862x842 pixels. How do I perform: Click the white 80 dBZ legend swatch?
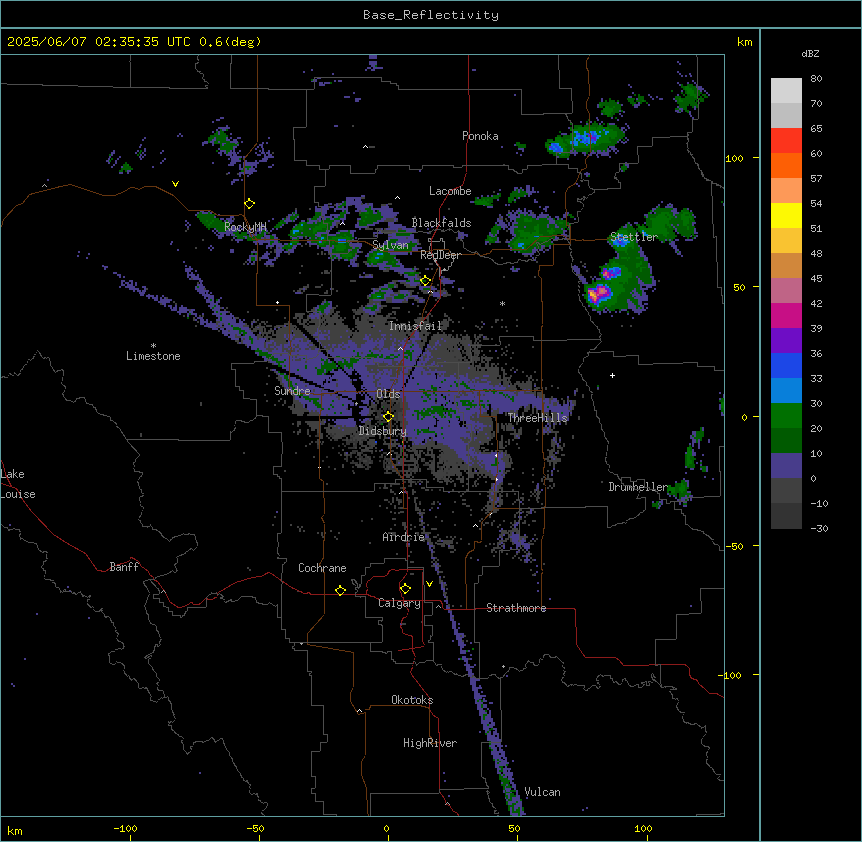tap(786, 90)
